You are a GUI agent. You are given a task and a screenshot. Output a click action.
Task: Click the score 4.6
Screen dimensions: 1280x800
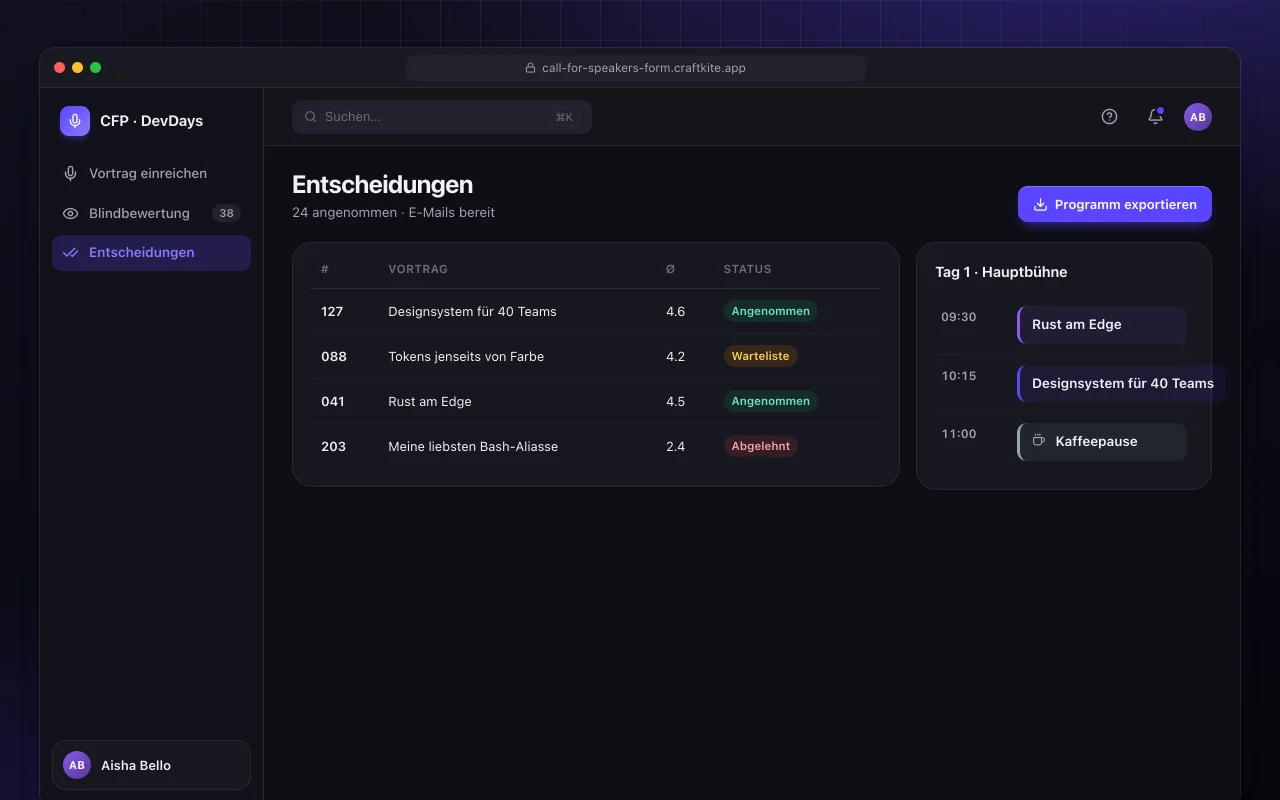[x=675, y=311]
